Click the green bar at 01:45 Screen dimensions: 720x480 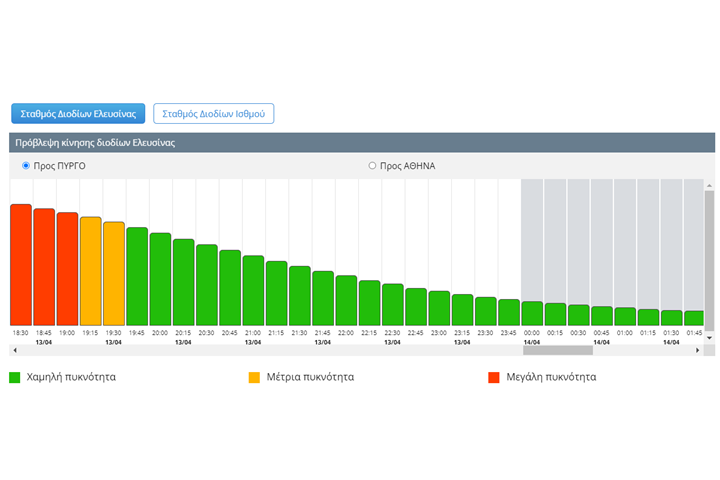click(694, 318)
